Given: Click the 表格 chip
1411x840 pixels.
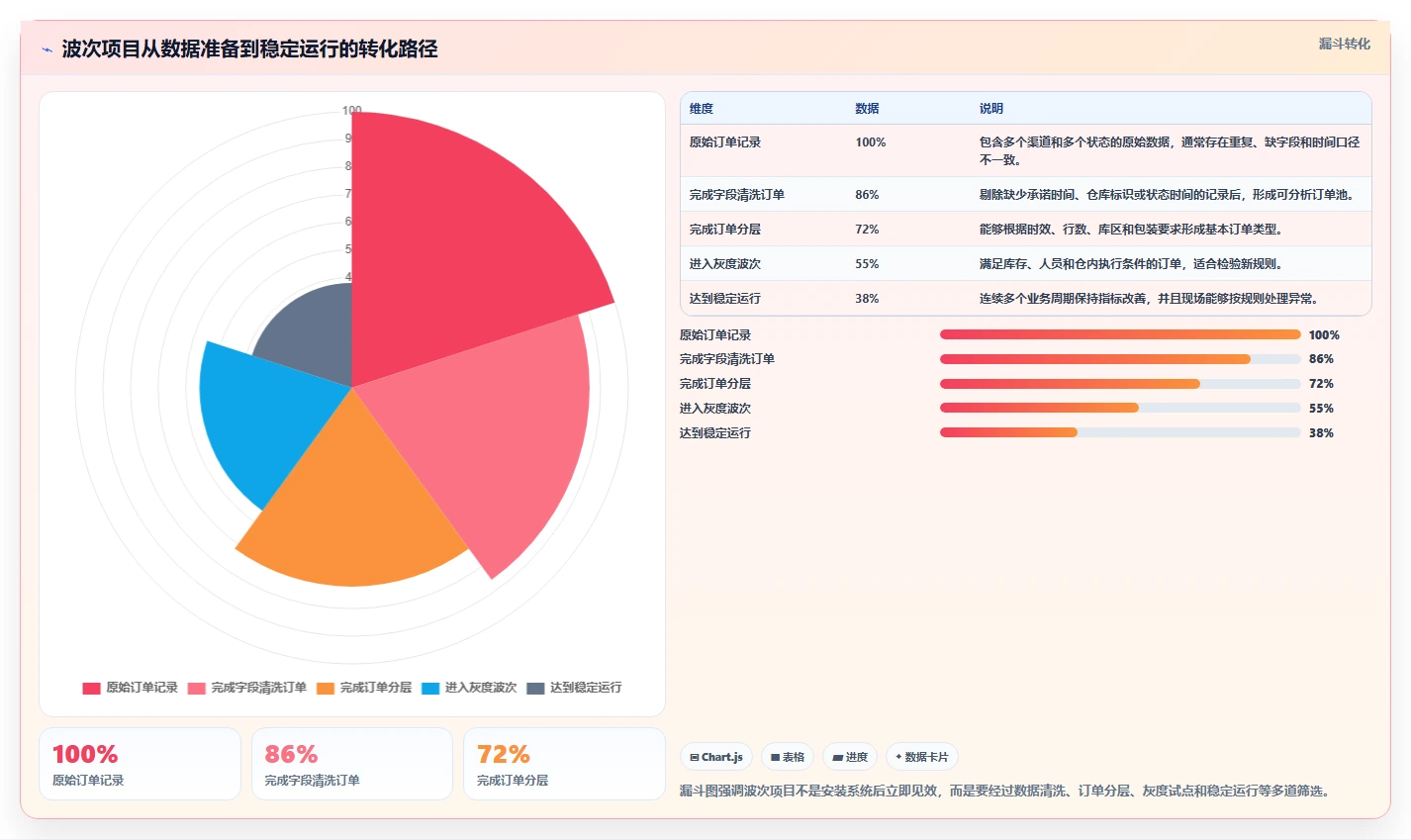Looking at the screenshot, I should [x=788, y=757].
